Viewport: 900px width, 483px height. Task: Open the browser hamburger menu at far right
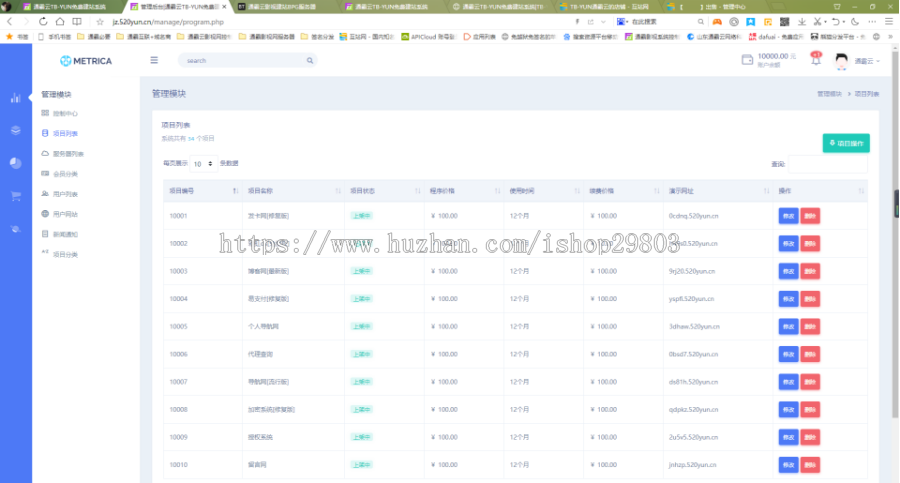pos(889,22)
